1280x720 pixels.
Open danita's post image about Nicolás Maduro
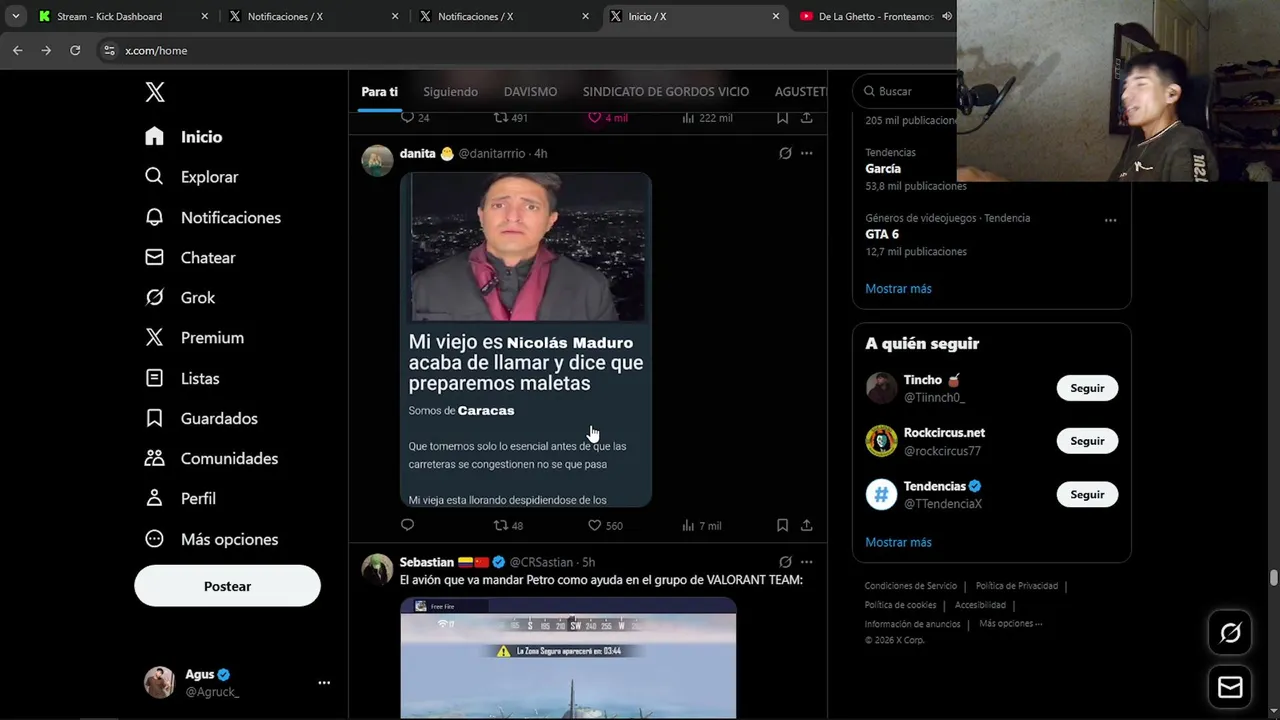(525, 339)
